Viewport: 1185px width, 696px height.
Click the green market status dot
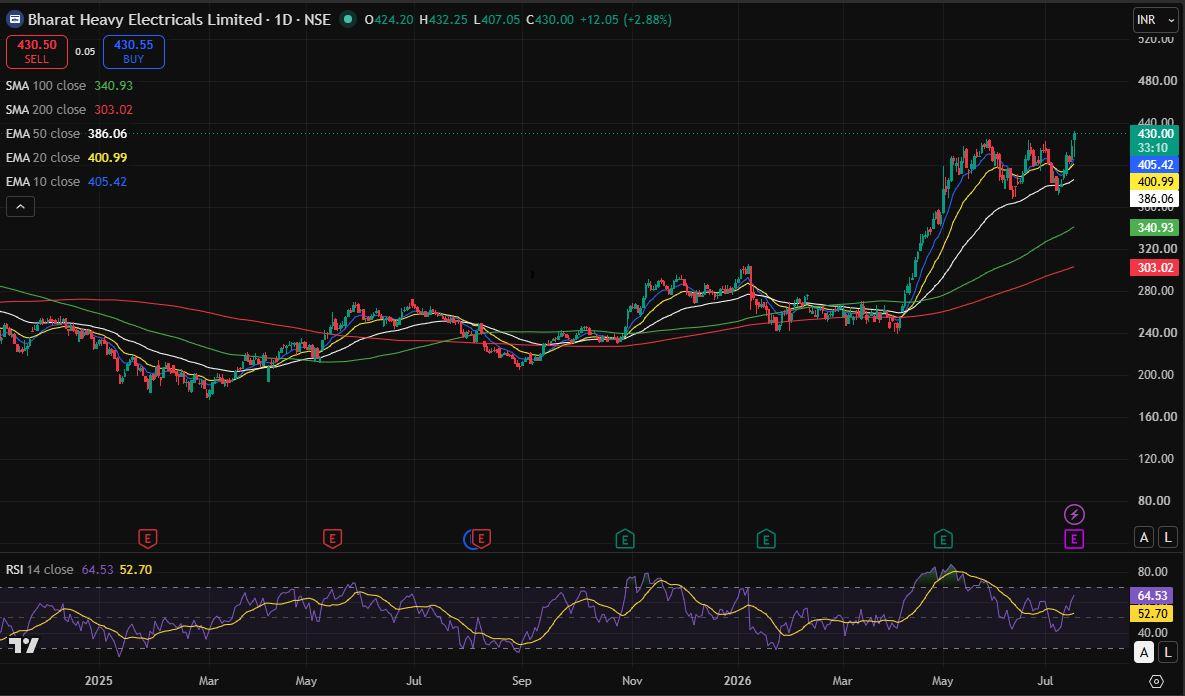348,20
